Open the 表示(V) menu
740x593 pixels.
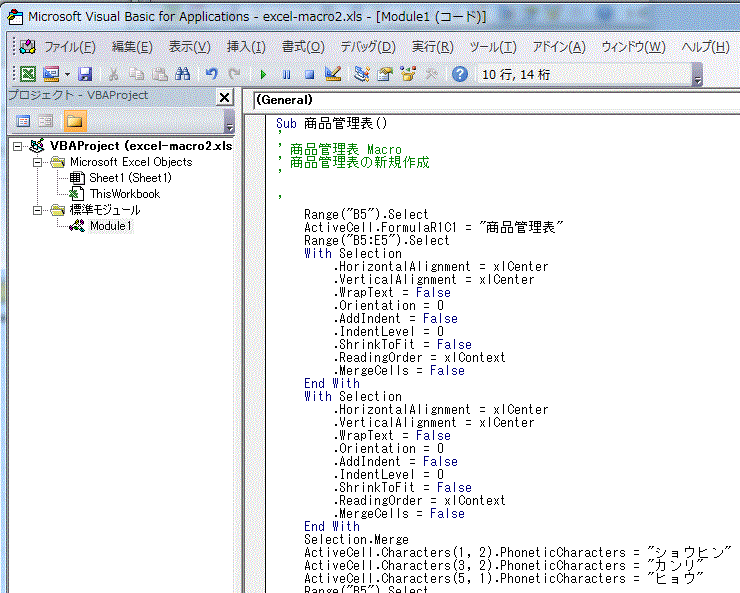[x=190, y=47]
